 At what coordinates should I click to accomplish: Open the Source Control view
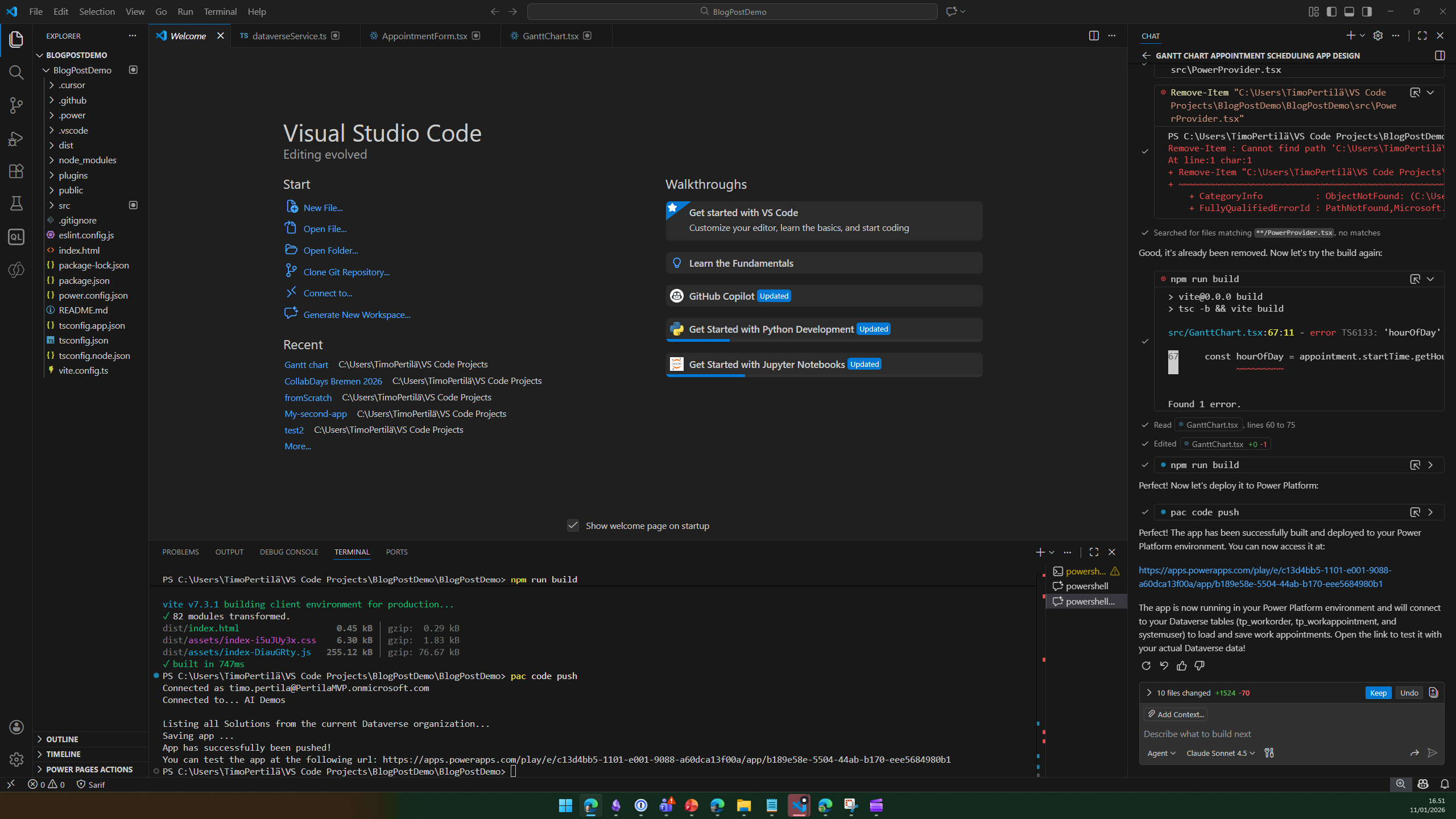point(16,105)
